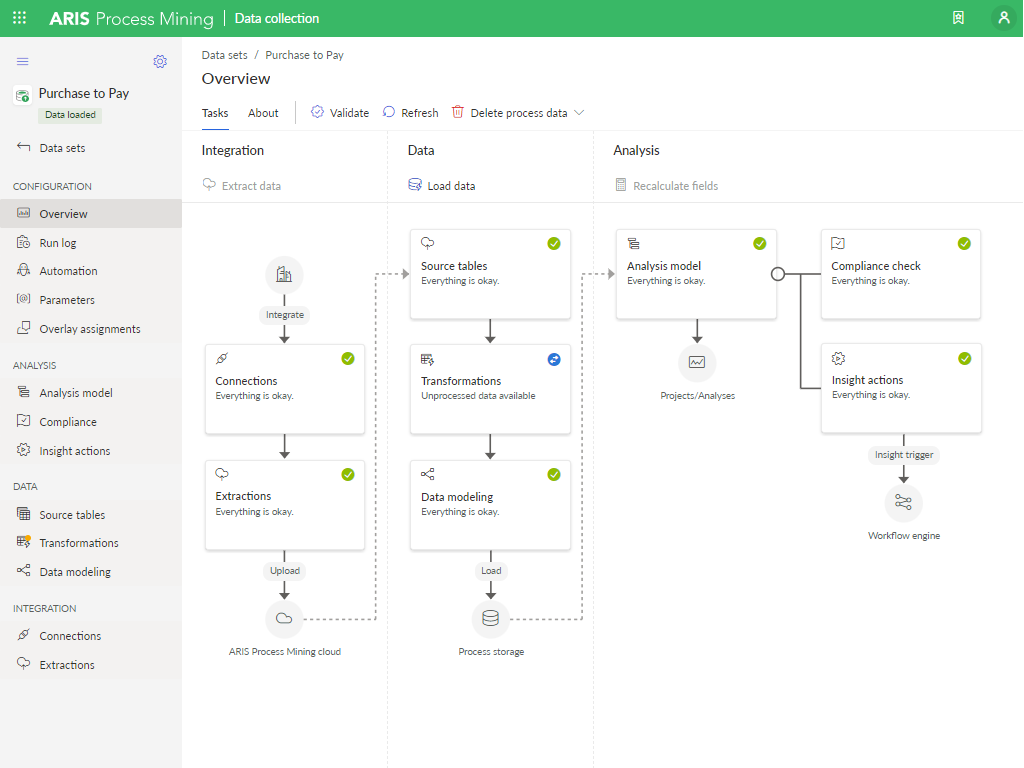Click the Refresh button text
Image resolution: width=1024 pixels, height=768 pixels.
pos(420,113)
